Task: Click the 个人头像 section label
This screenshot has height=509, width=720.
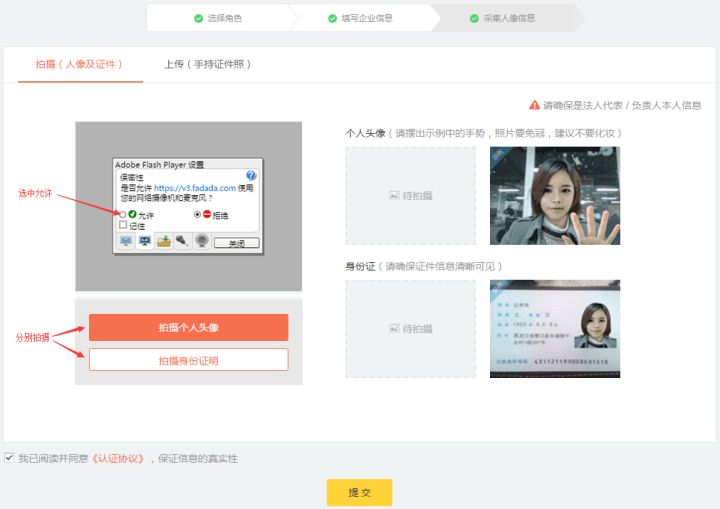Action: pyautogui.click(x=365, y=133)
